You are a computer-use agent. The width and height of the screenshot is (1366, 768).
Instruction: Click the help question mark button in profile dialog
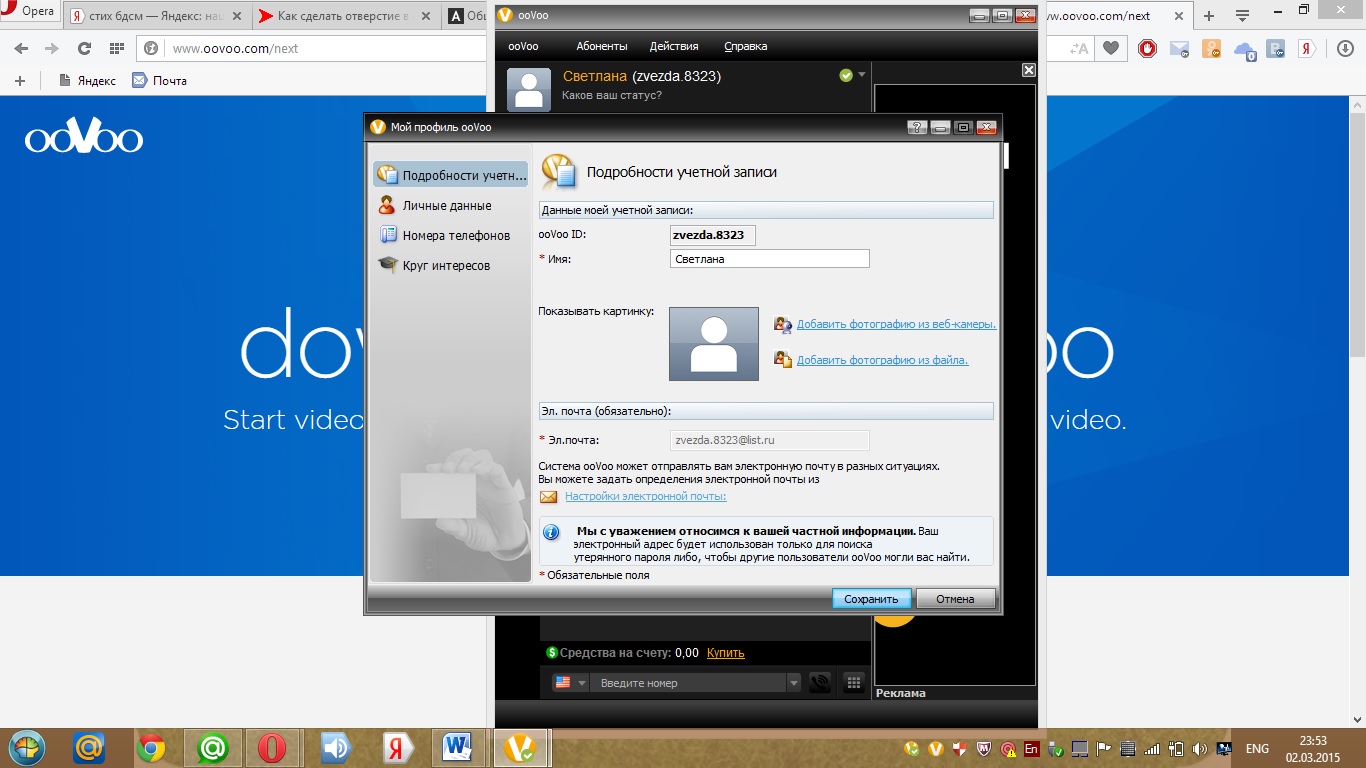[x=917, y=127]
